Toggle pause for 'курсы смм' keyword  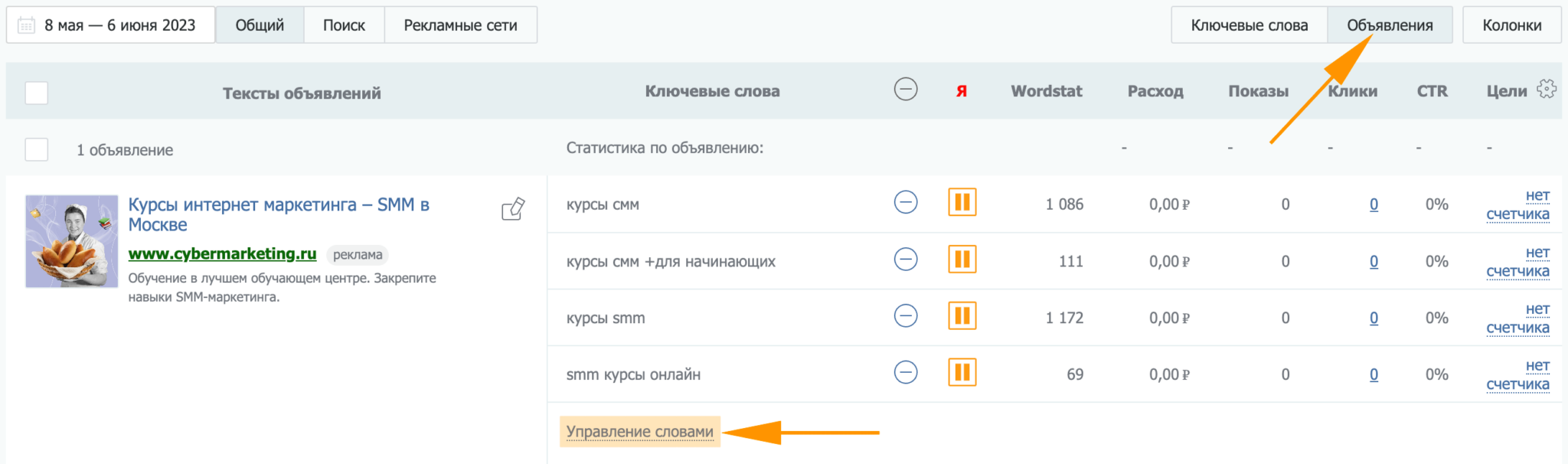point(962,203)
